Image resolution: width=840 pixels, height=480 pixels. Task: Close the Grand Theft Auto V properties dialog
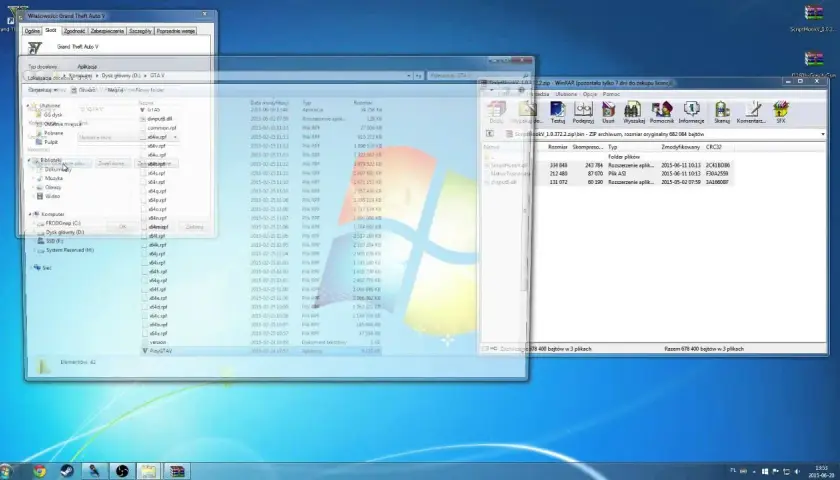tap(204, 14)
